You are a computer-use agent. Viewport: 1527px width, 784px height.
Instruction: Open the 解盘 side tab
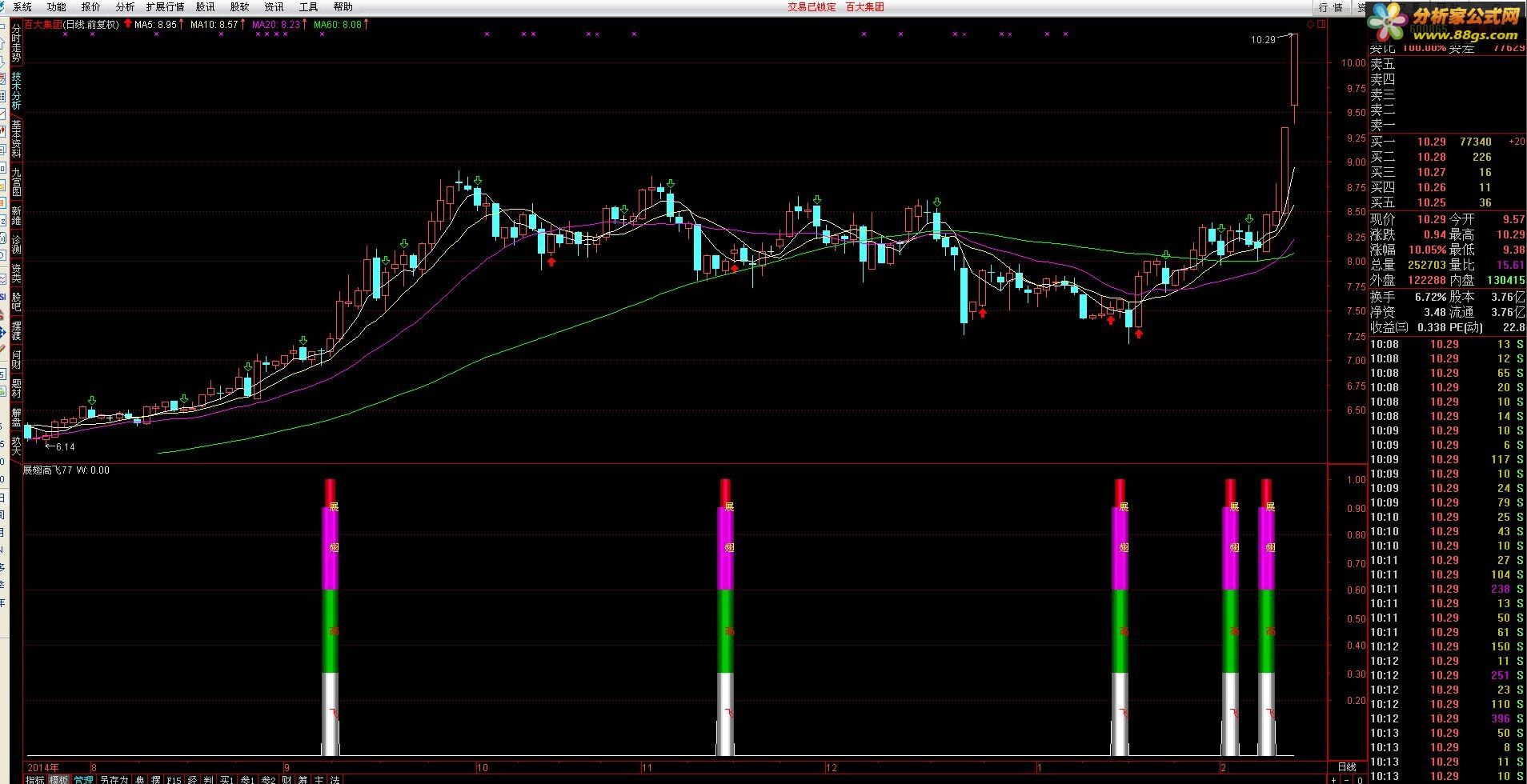15,417
